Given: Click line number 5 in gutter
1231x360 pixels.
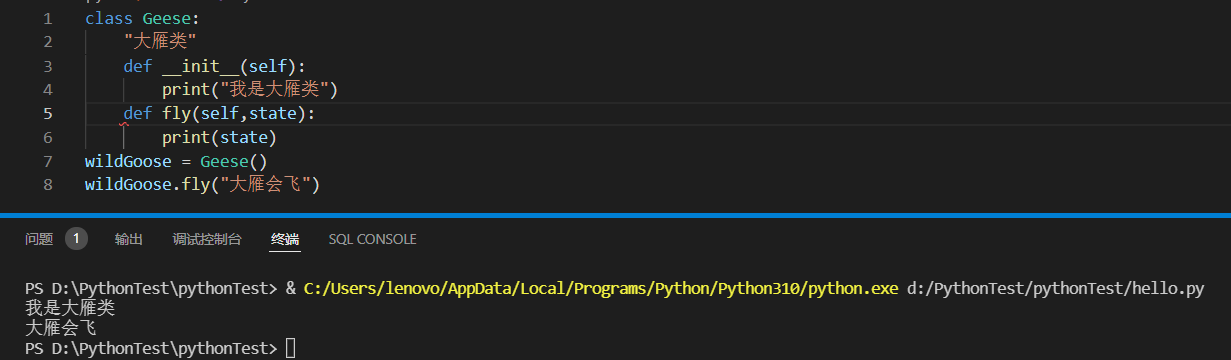Looking at the screenshot, I should [x=48, y=113].
